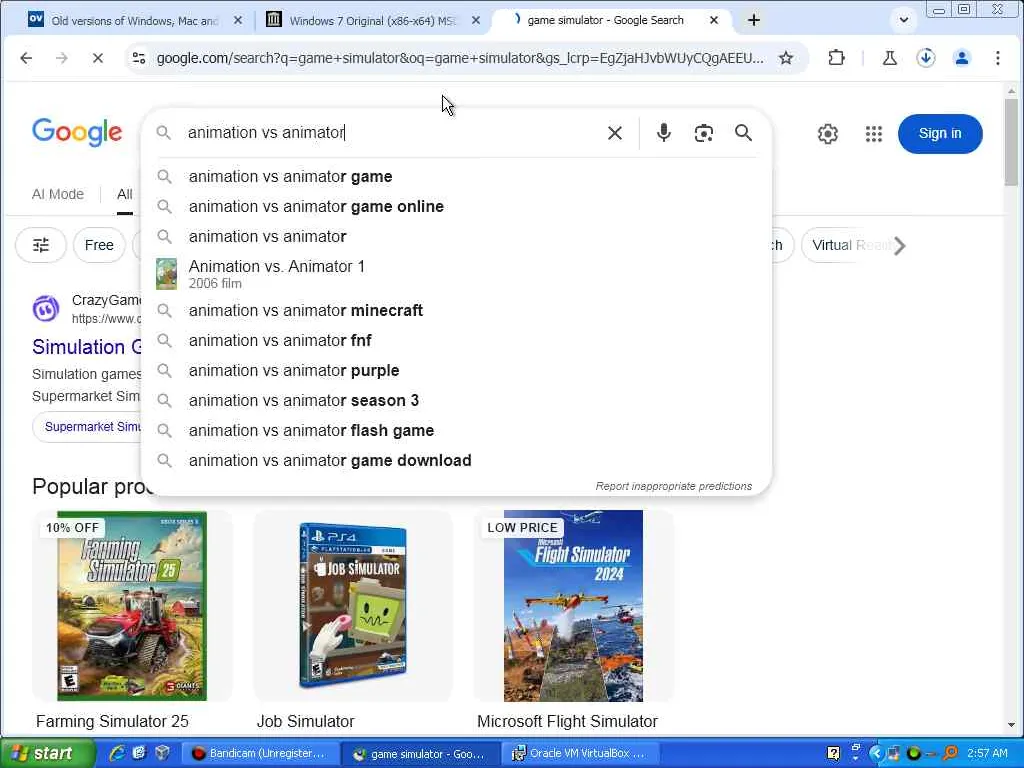
Task: Stop loading the page with X button
Action: tap(98, 58)
